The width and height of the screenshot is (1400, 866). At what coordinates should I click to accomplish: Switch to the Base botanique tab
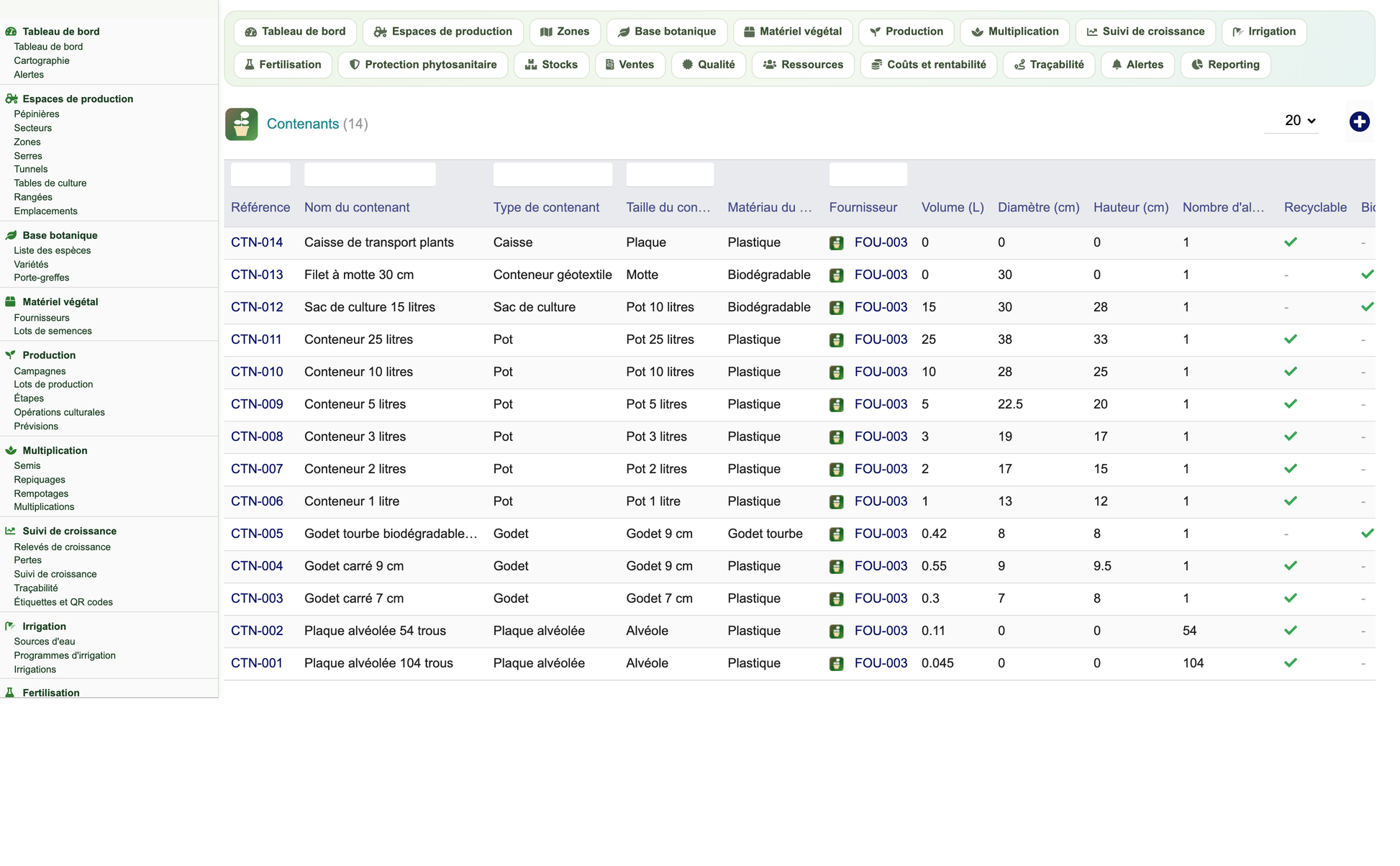667,32
